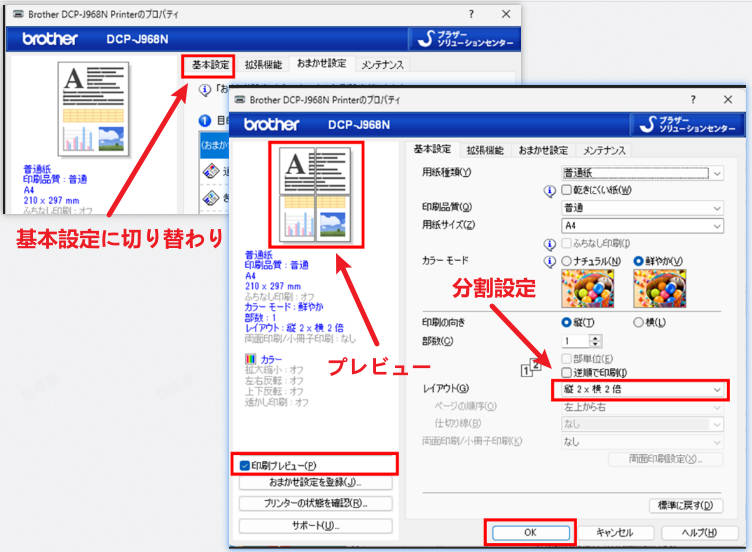Click the ナチュラル sample image

click(588, 288)
